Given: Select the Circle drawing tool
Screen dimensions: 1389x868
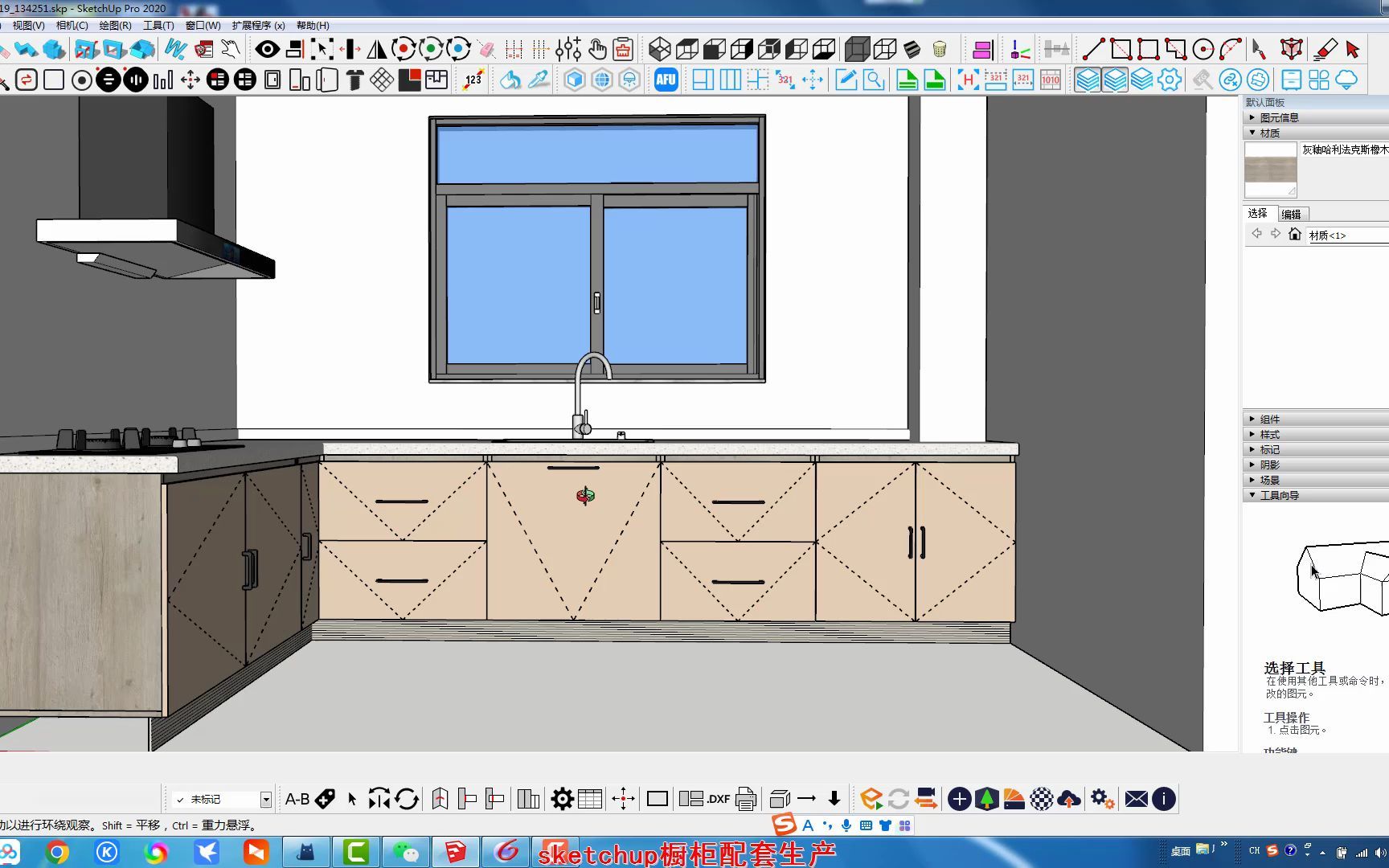Looking at the screenshot, I should (1203, 49).
